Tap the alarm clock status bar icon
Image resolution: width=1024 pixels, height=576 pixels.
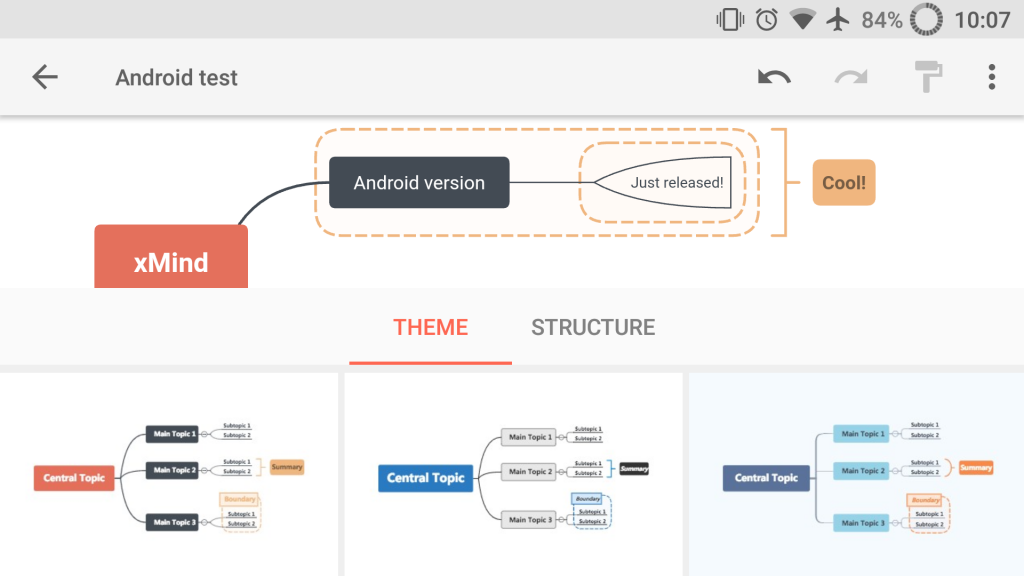coord(765,18)
